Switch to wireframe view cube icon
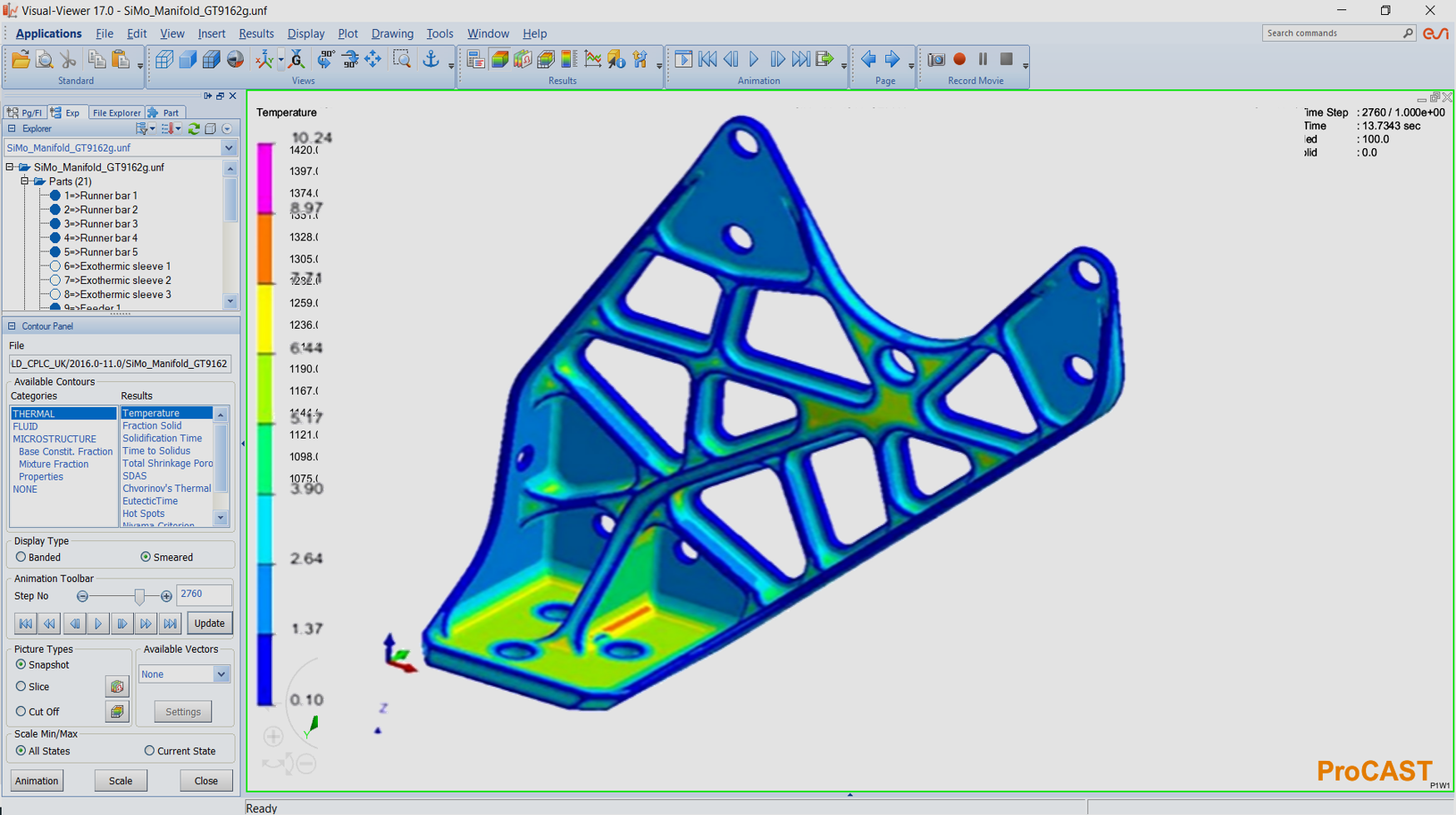 pos(165,60)
